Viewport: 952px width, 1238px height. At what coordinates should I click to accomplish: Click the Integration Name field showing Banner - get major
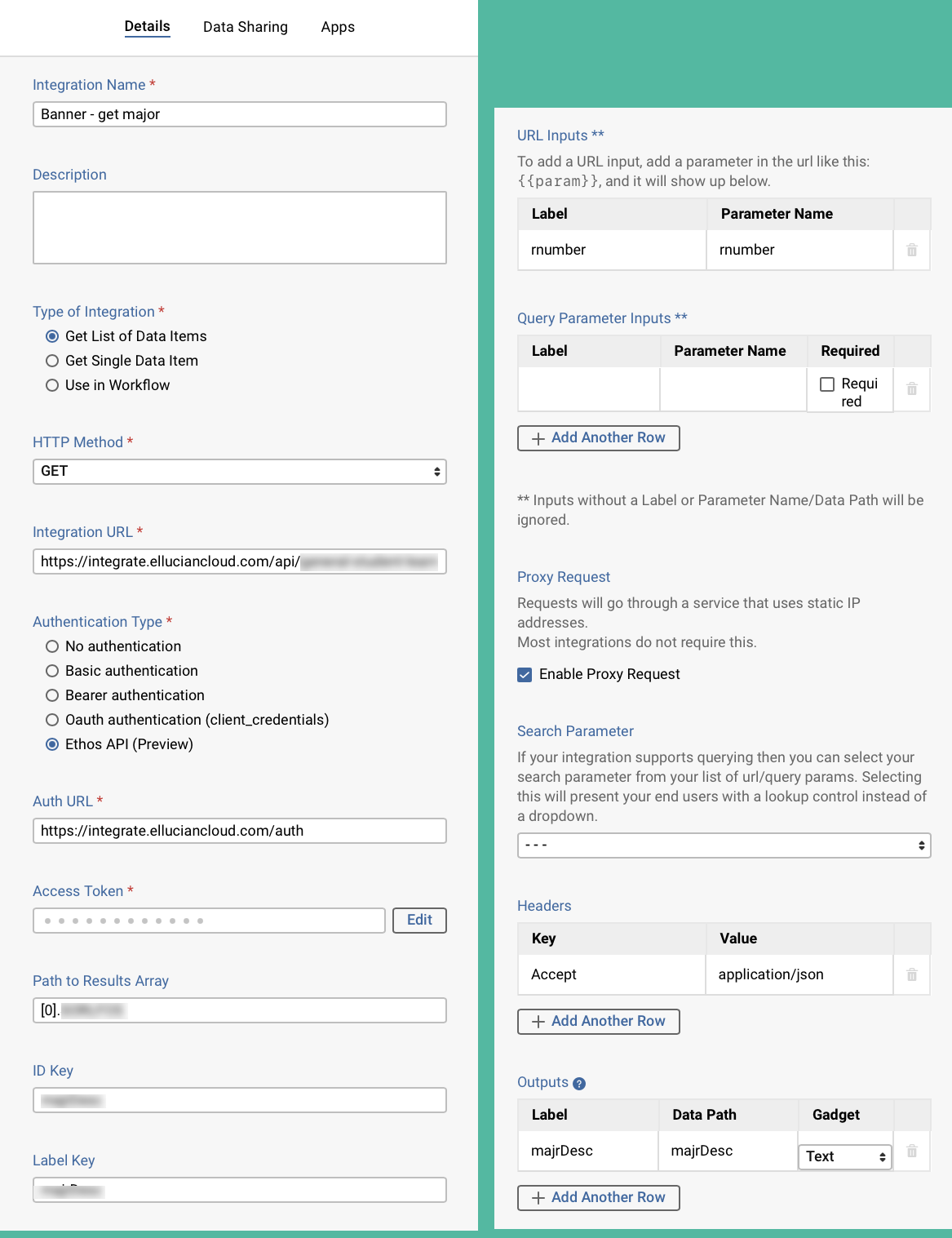239,114
